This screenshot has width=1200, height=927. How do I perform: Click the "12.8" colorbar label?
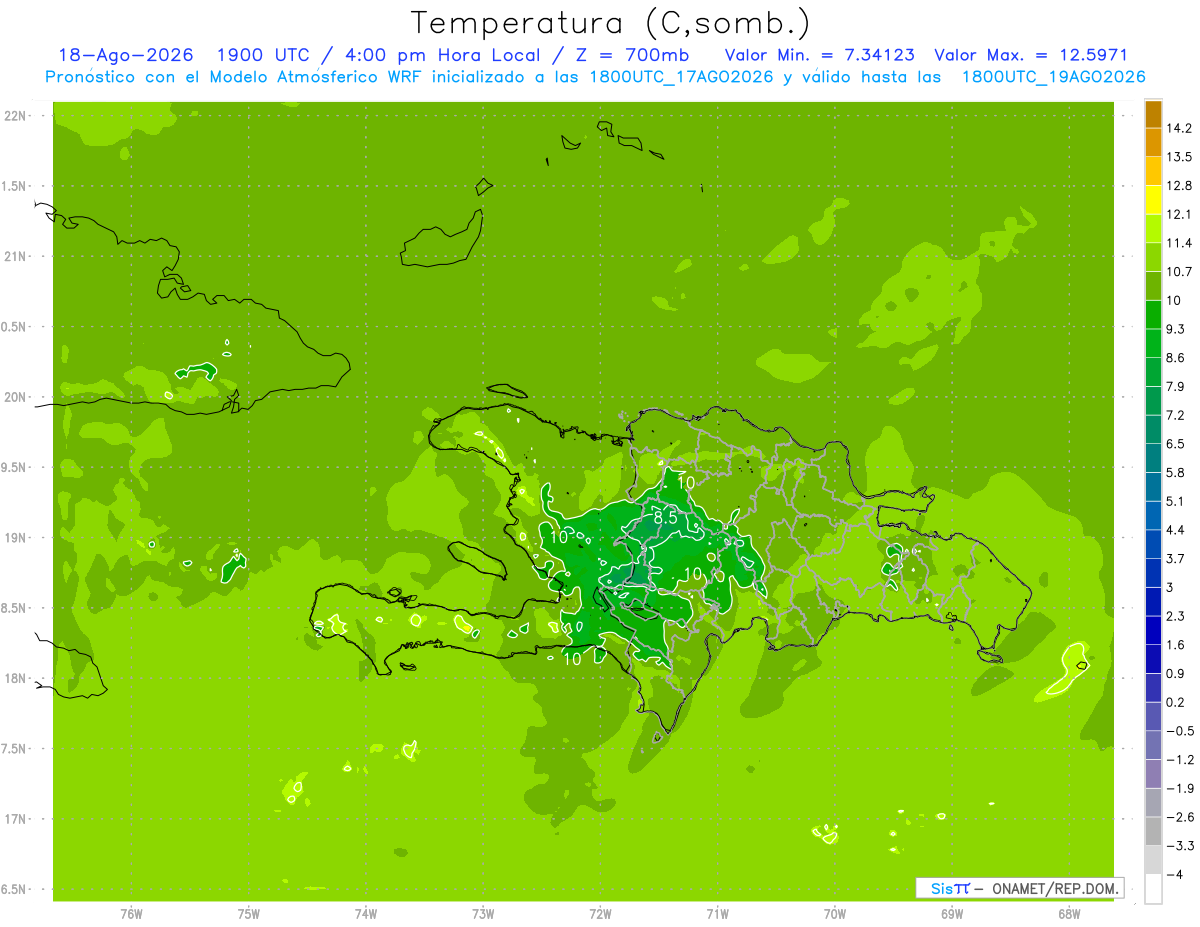click(1180, 185)
